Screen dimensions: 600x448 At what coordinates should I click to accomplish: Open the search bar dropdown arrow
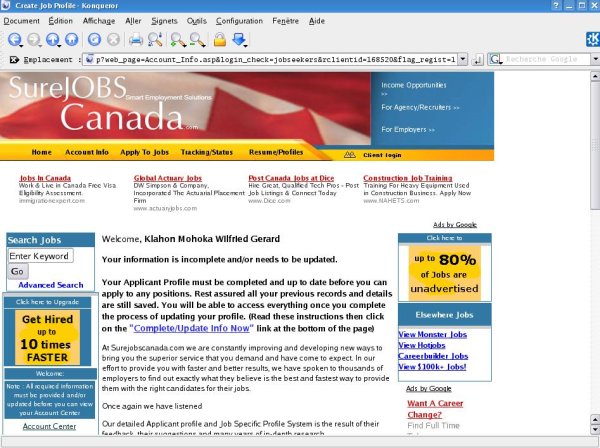(595, 59)
